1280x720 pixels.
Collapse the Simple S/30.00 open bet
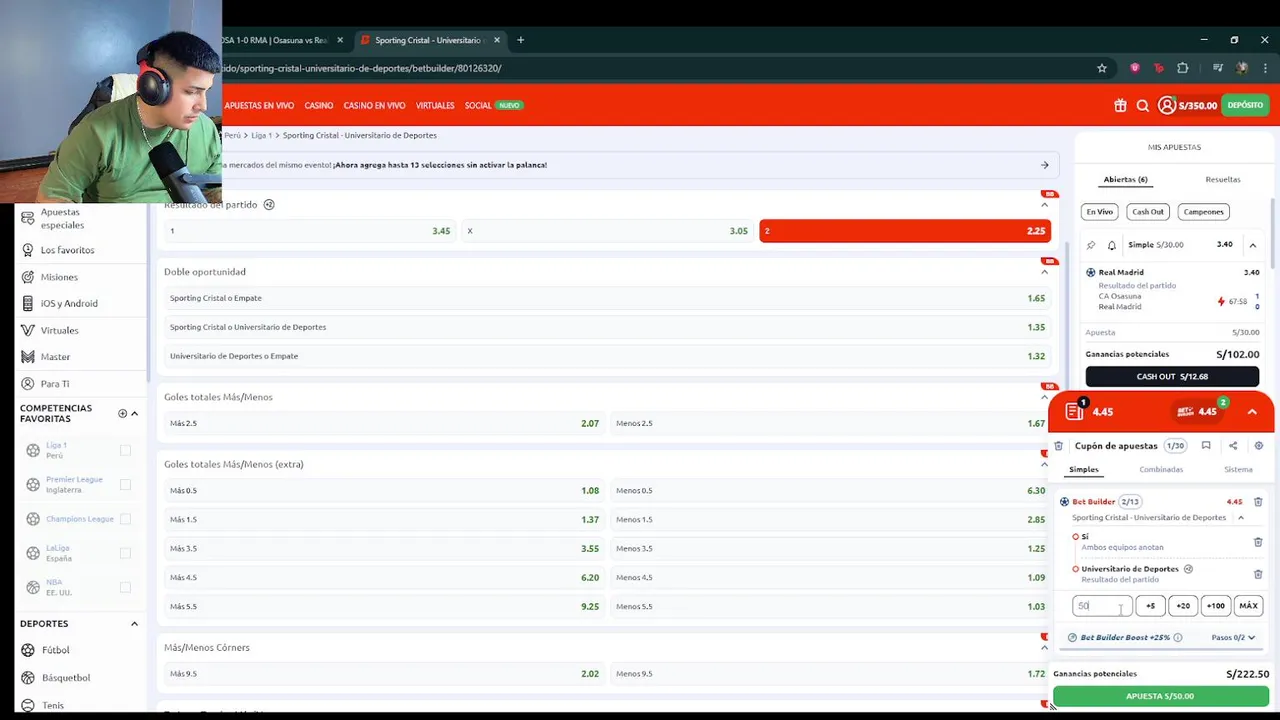(x=1252, y=245)
